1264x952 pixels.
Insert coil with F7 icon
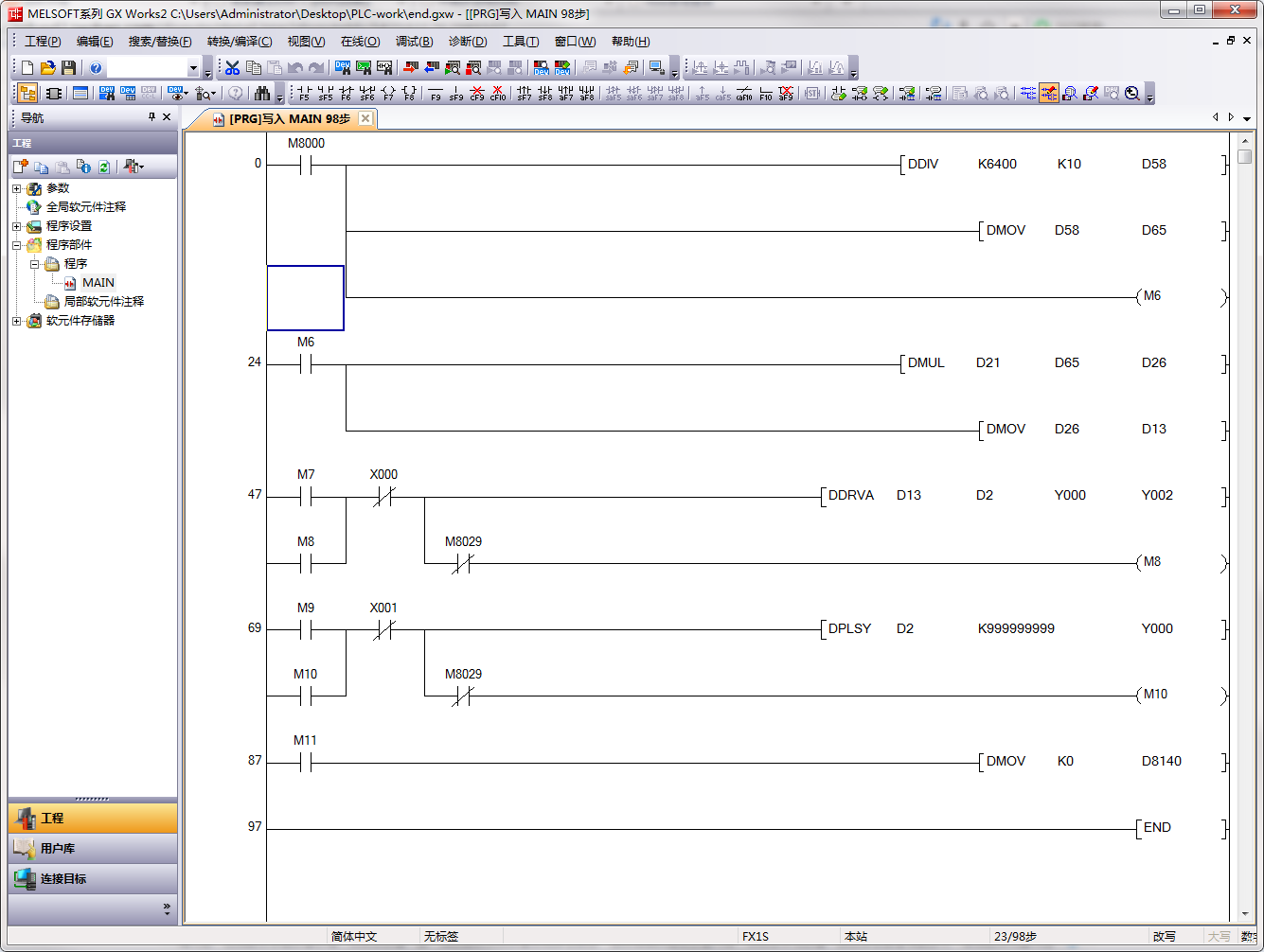[x=387, y=93]
